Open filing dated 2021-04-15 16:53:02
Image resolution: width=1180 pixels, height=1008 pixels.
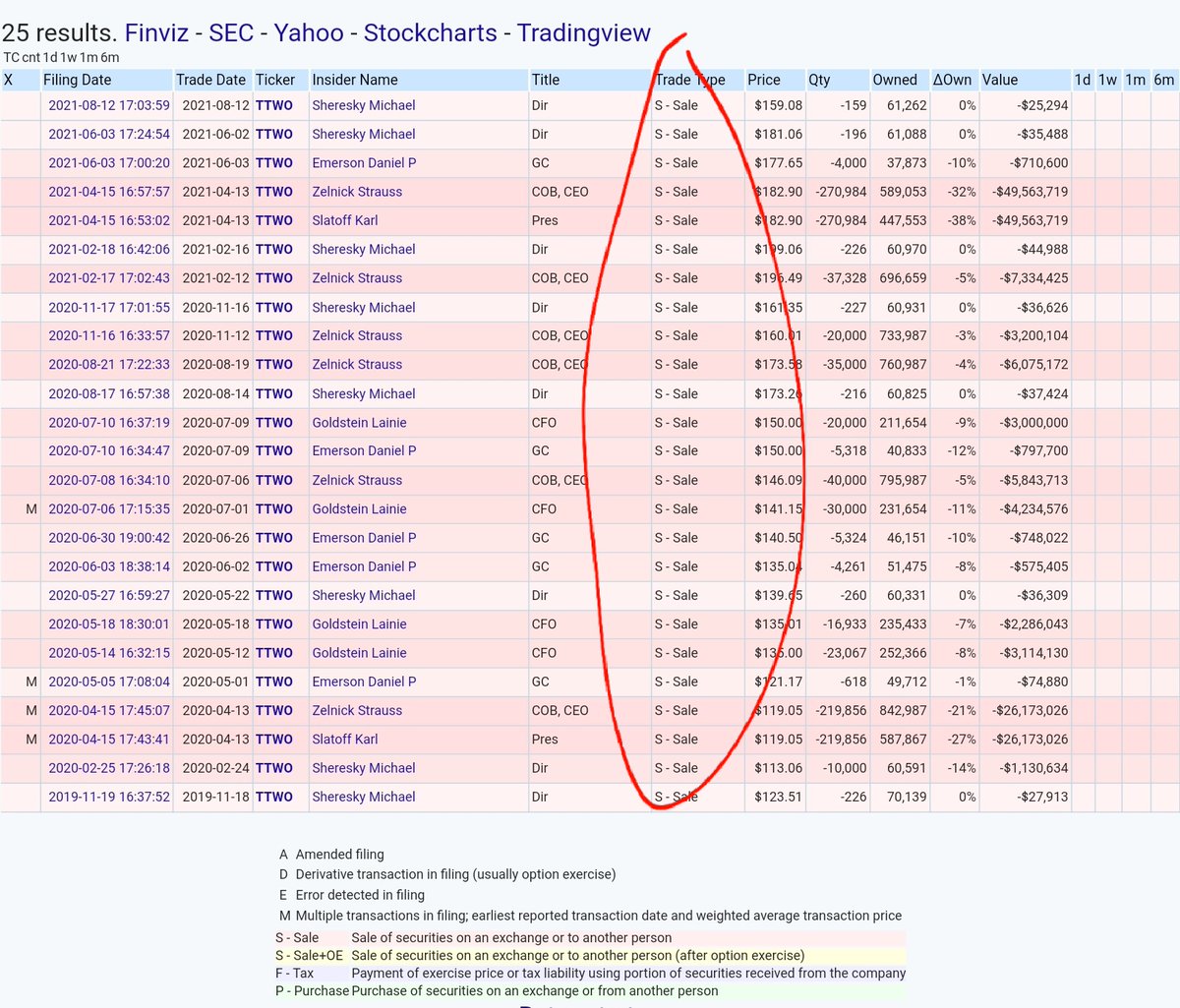click(109, 220)
